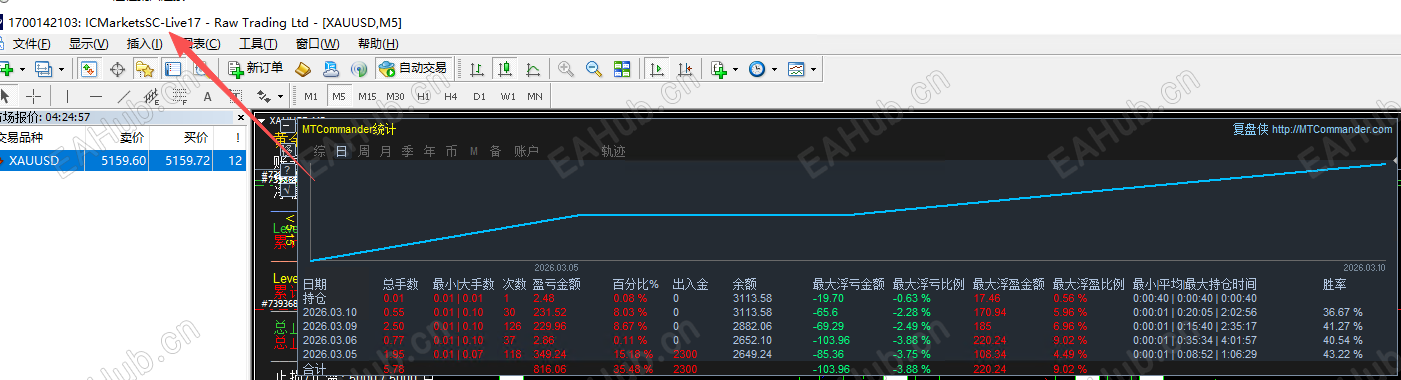Image resolution: width=1401 pixels, height=380 pixels.
Task: Select the 轨迹 statistics tab
Action: tap(613, 151)
